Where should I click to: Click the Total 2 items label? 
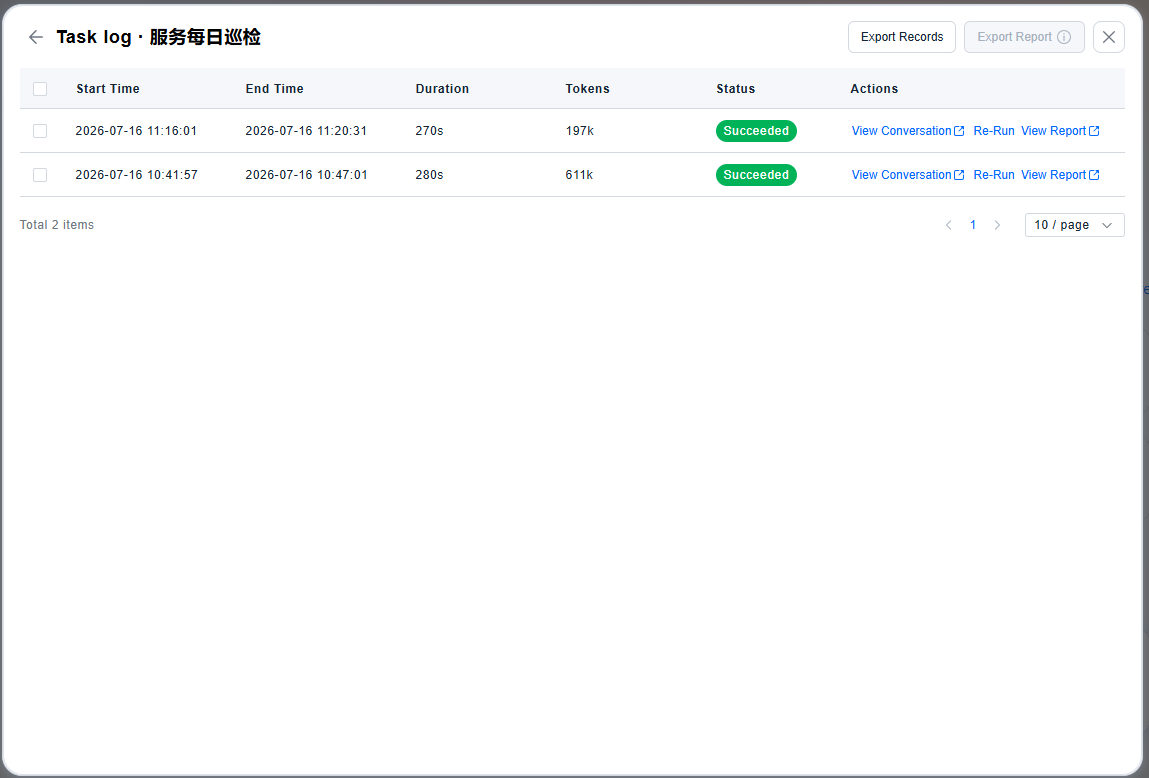56,225
